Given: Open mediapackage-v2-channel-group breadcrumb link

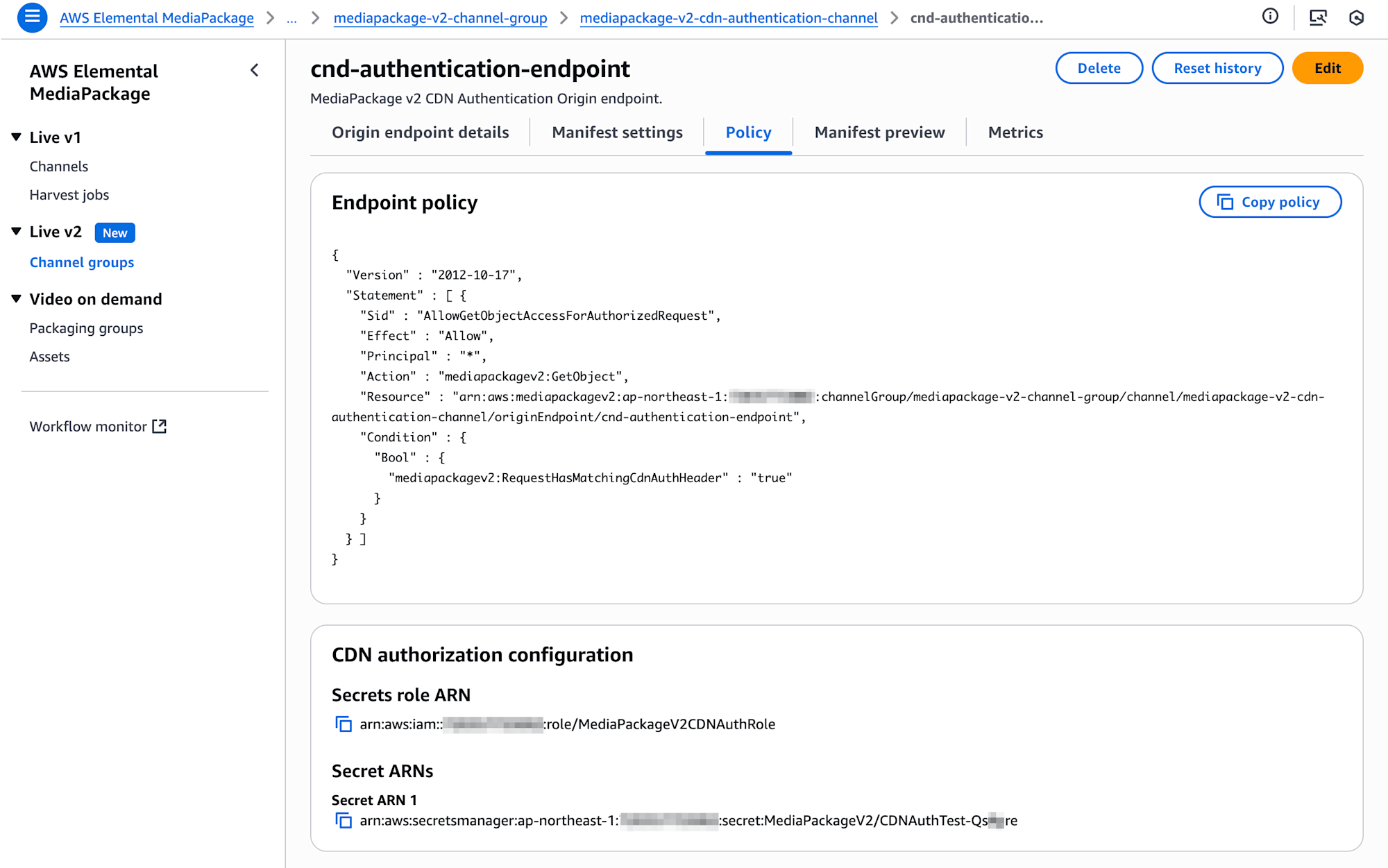Looking at the screenshot, I should tap(440, 19).
